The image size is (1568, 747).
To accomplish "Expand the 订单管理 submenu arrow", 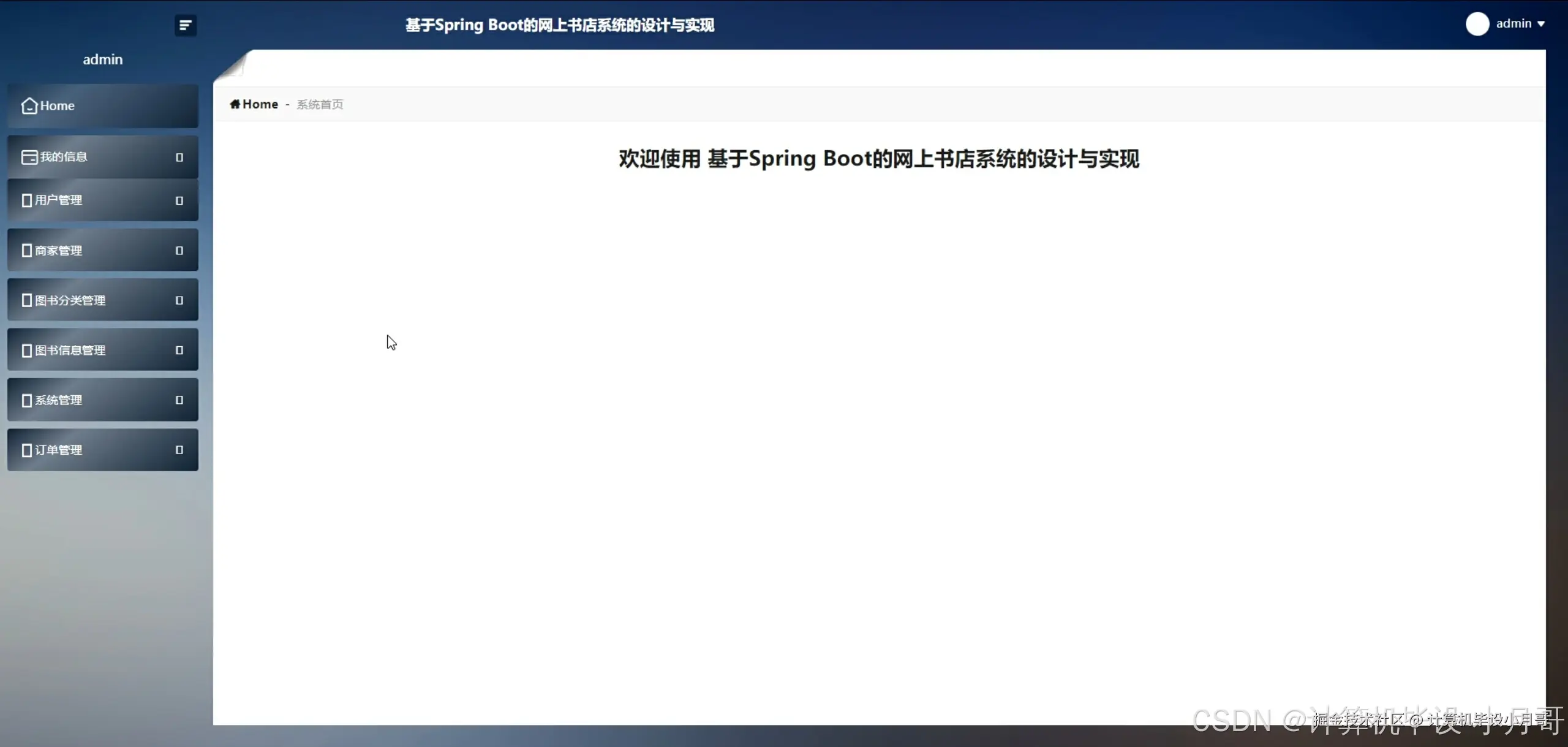I will point(179,450).
